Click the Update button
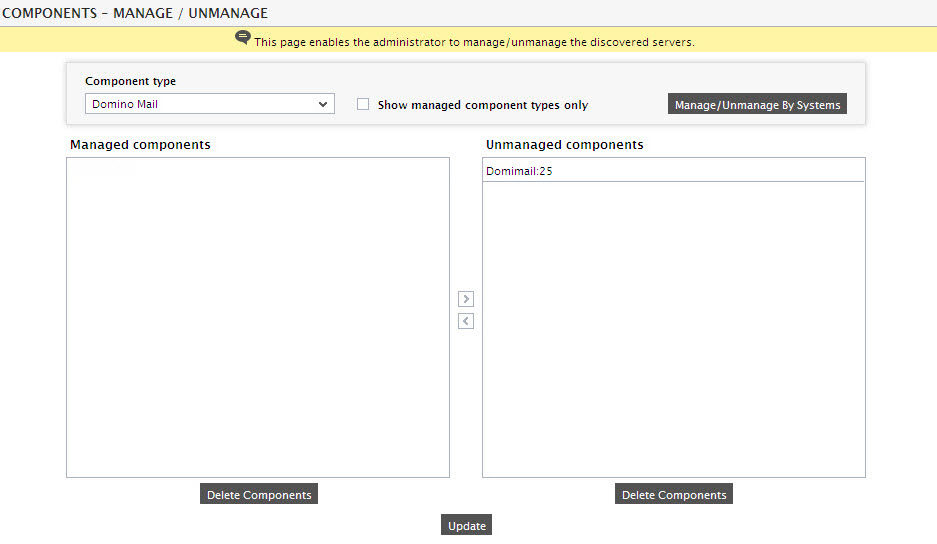This screenshot has width=937, height=544. point(467,525)
